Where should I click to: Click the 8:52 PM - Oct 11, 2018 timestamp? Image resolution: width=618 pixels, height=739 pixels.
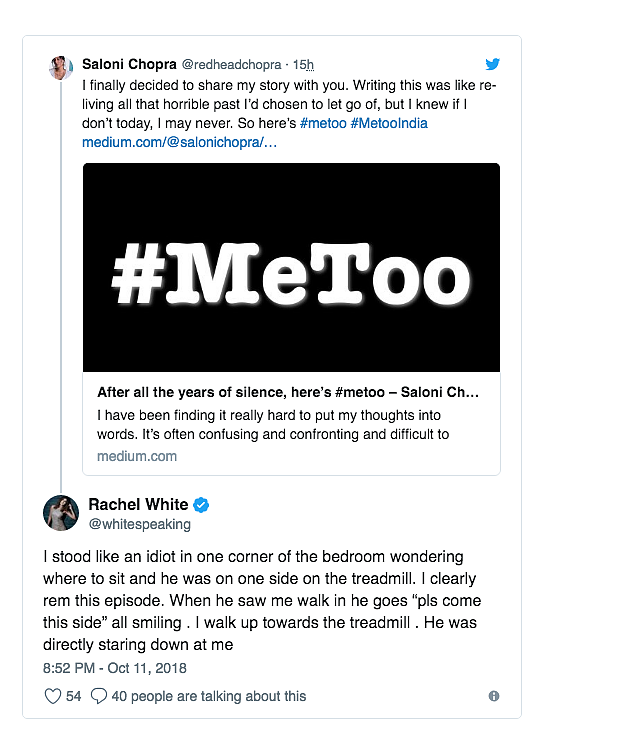pyautogui.click(x=115, y=668)
